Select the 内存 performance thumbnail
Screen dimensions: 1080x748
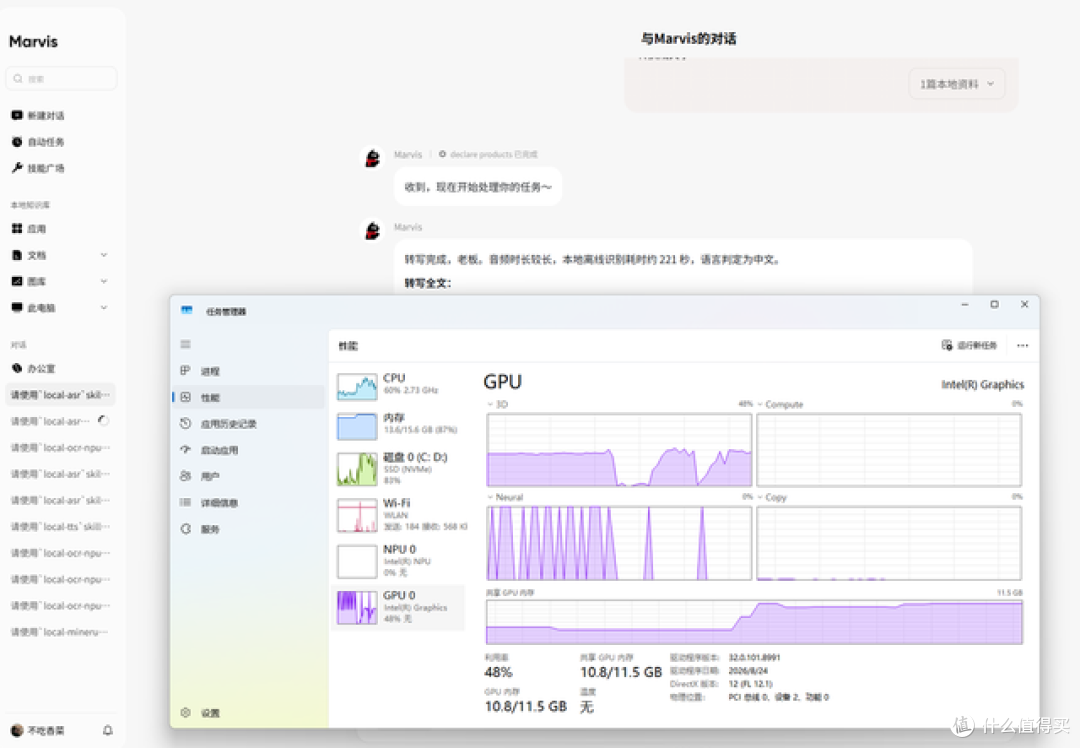[x=357, y=426]
